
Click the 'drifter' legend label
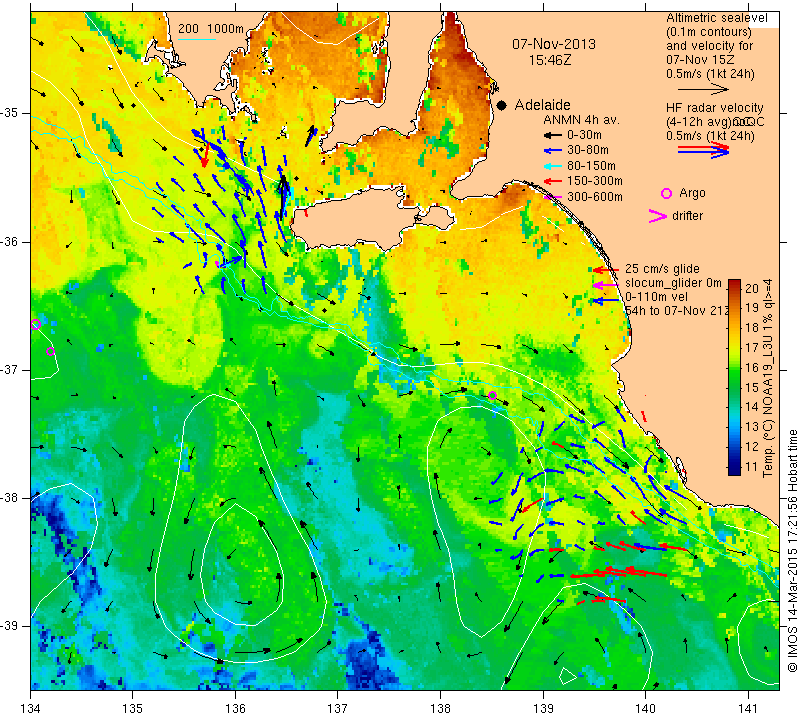[687, 216]
